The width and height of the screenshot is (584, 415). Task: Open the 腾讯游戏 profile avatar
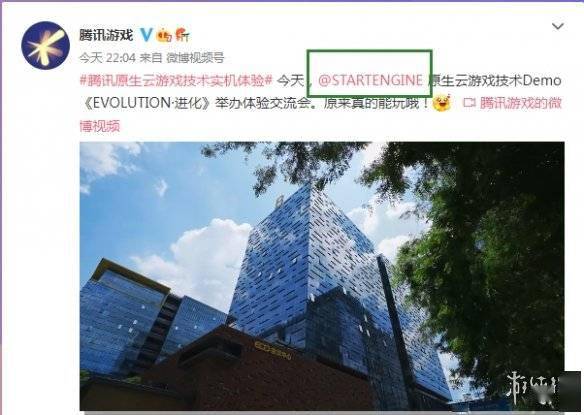coord(45,45)
